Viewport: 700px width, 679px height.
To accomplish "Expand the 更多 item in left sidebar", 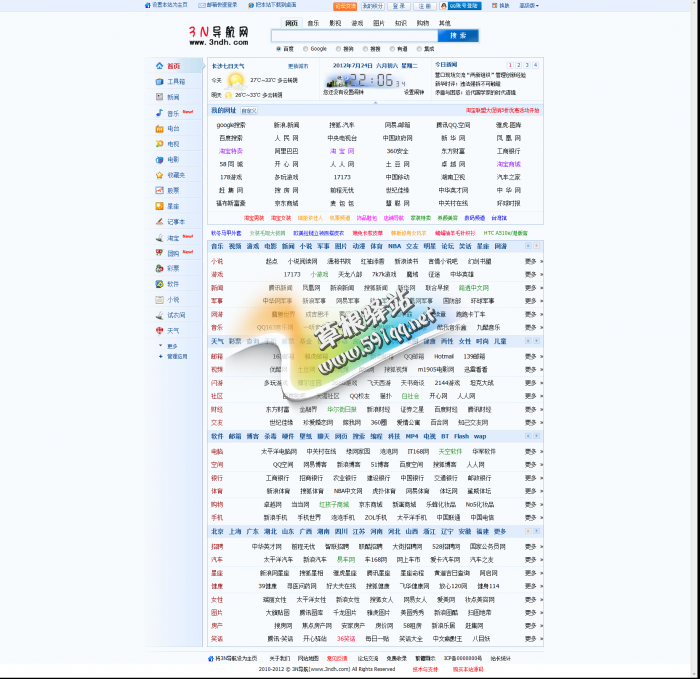I will [x=172, y=346].
